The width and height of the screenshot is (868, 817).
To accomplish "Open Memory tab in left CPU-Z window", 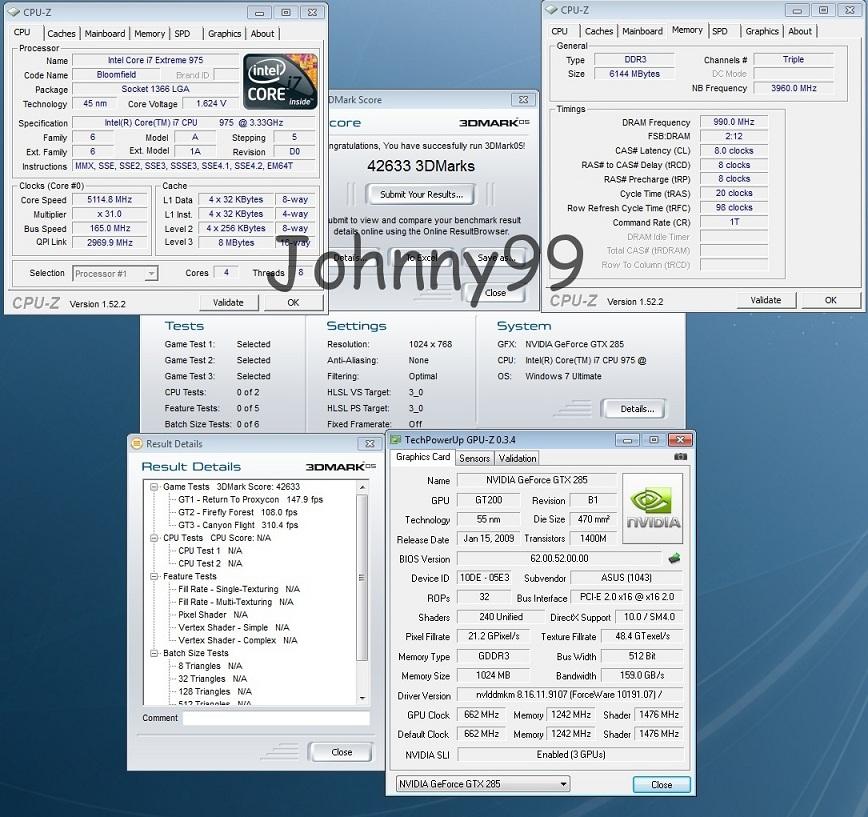I will pyautogui.click(x=149, y=33).
